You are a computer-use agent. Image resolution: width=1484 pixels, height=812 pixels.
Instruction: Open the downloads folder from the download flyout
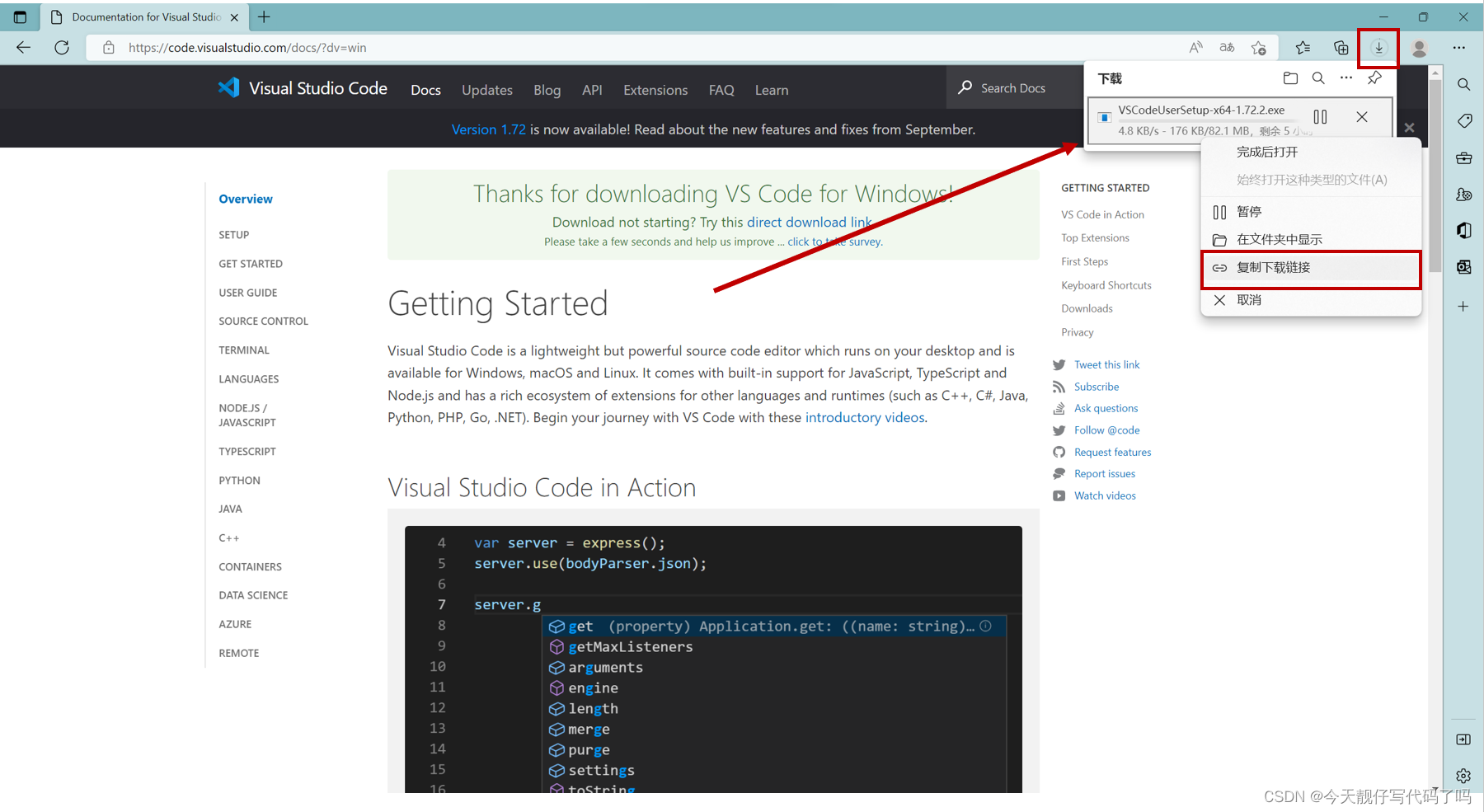pyautogui.click(x=1290, y=78)
